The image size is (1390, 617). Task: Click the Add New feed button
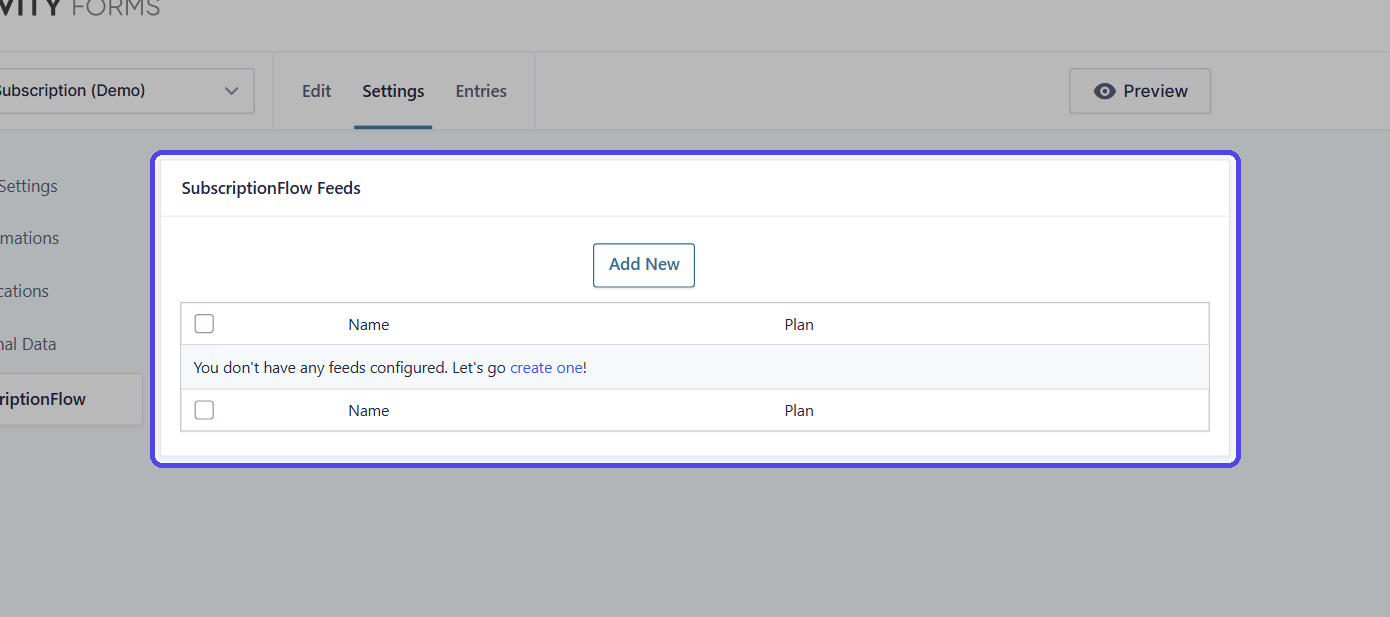coord(644,265)
